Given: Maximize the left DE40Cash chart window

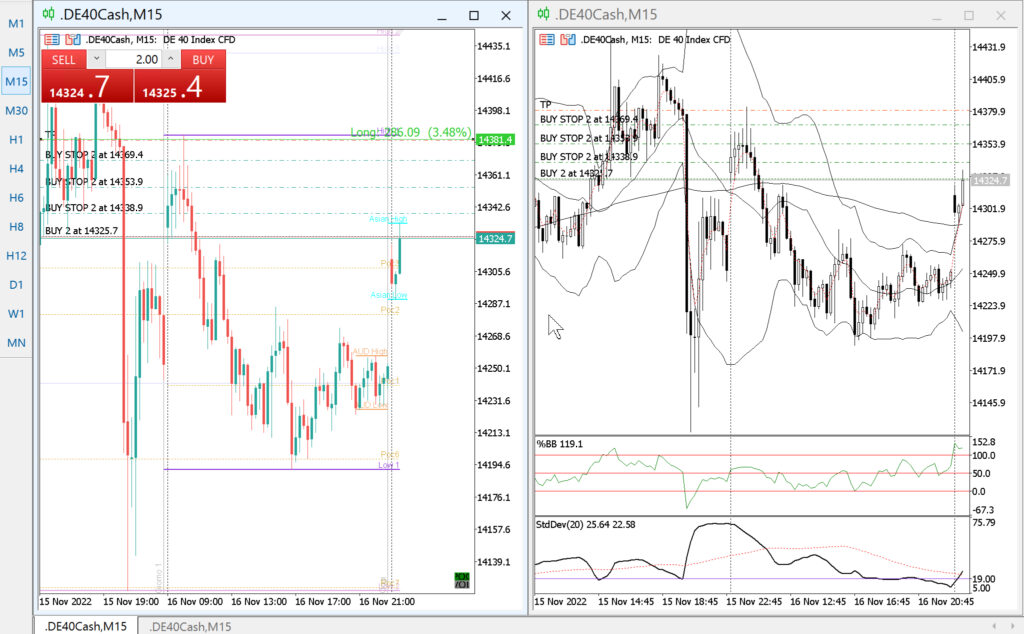Looking at the screenshot, I should [x=474, y=15].
